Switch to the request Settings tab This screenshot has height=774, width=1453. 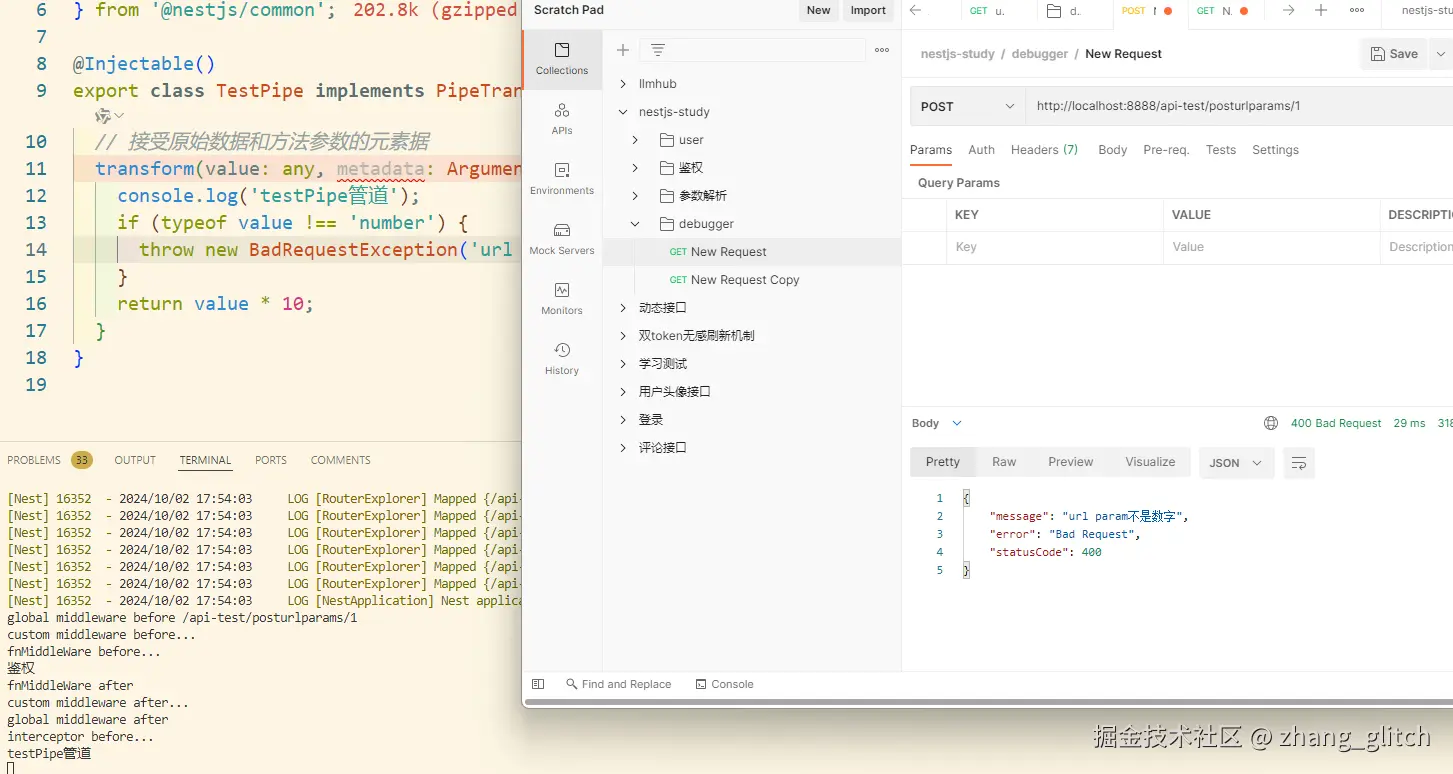coord(1275,150)
